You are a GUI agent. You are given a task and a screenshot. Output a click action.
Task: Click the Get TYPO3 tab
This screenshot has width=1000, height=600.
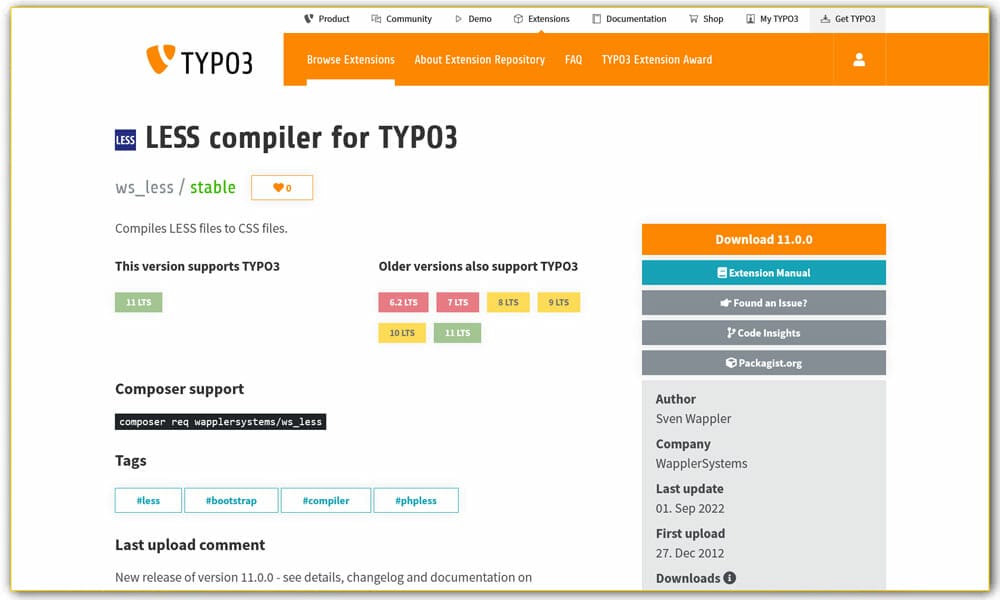click(x=848, y=18)
